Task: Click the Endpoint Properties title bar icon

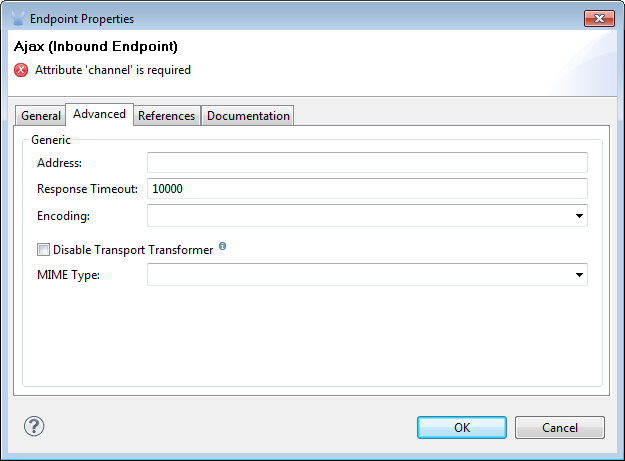Action: [x=18, y=18]
